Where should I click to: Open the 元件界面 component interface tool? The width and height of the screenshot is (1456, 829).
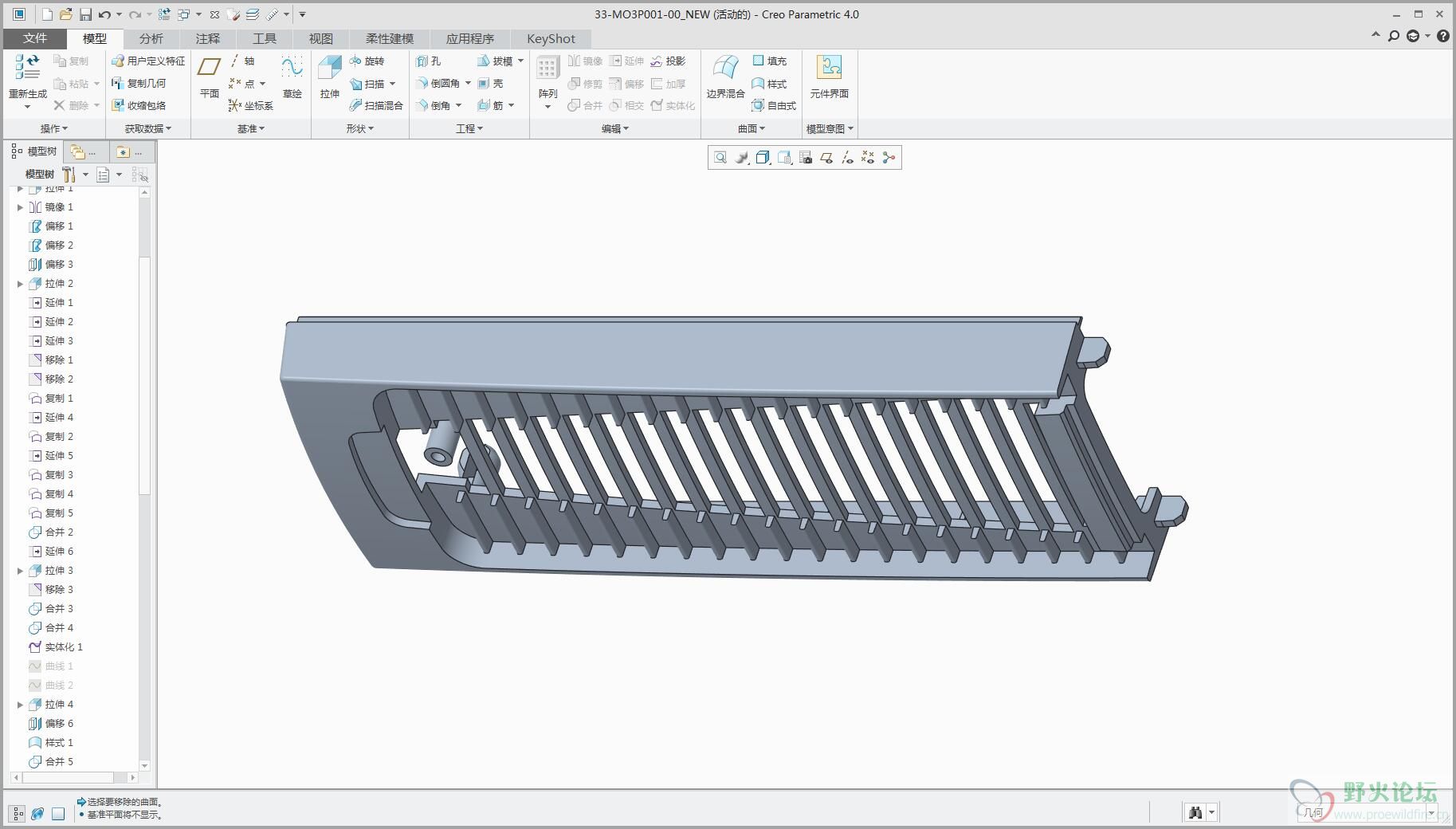click(829, 77)
